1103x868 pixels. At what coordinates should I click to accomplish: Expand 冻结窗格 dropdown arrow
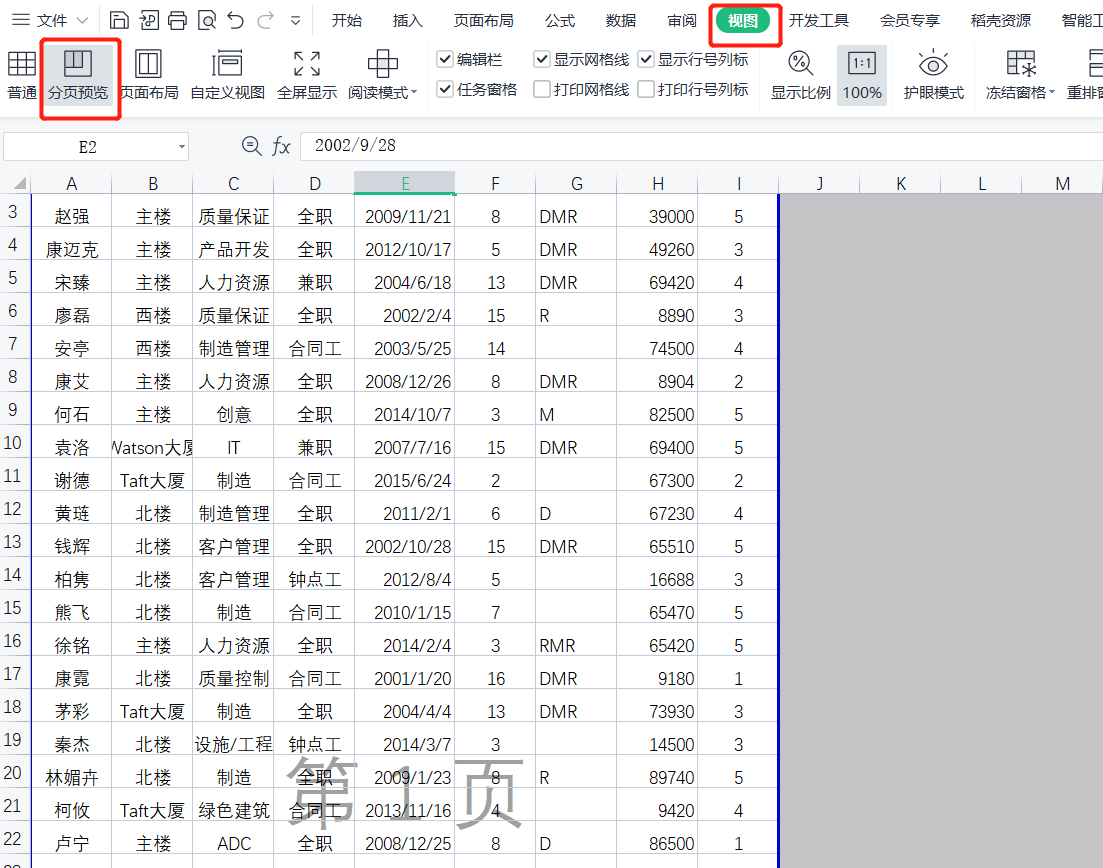1052,92
